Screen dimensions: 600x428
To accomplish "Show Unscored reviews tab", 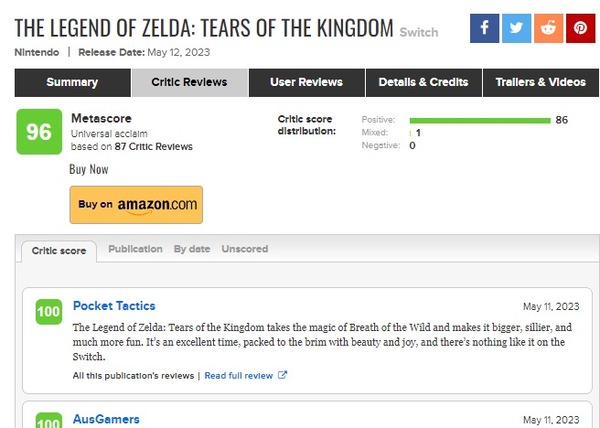I will tap(245, 249).
